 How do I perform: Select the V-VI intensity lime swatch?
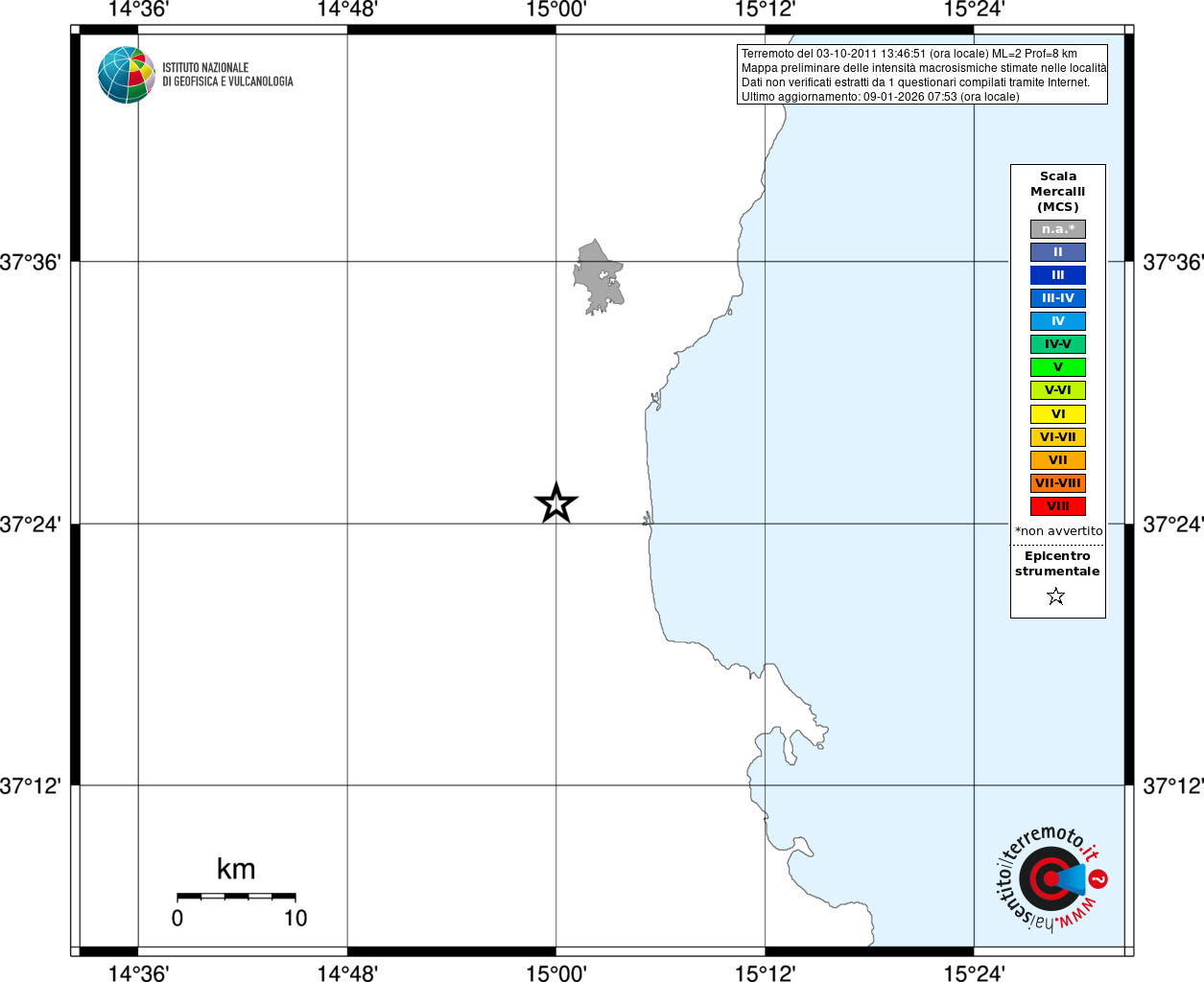click(1058, 390)
